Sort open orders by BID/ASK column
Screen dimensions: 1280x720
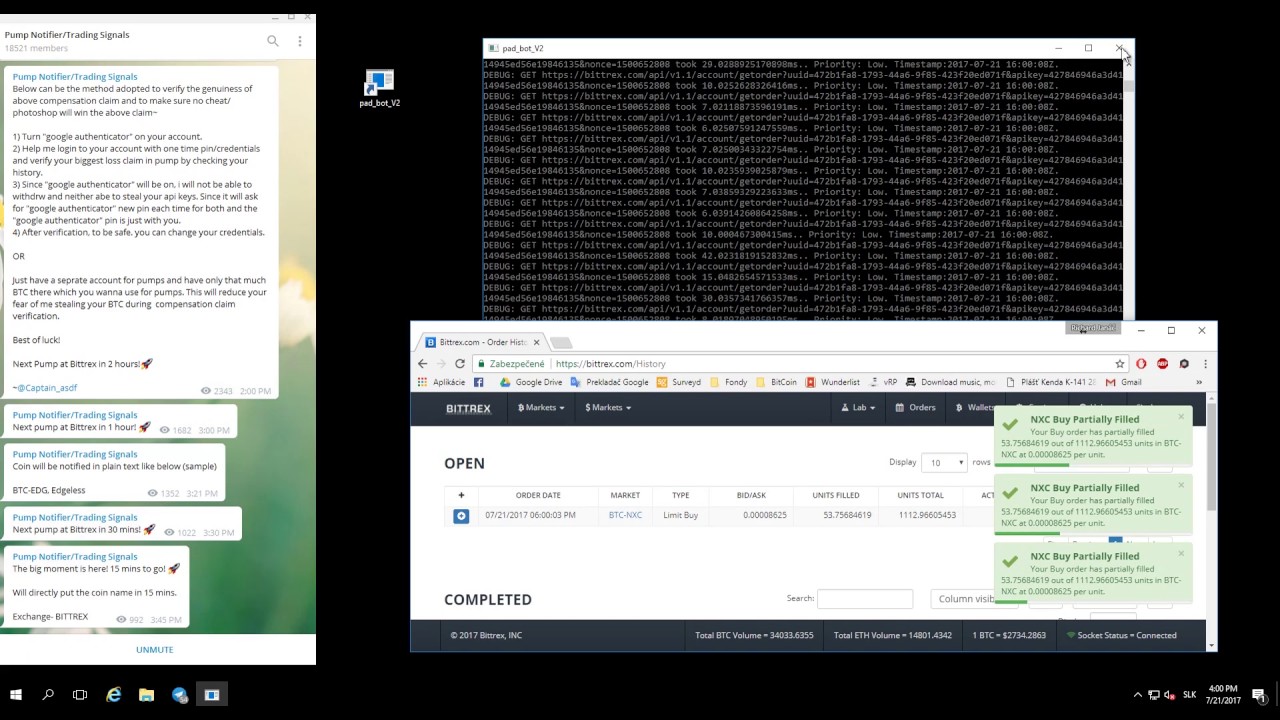(751, 495)
